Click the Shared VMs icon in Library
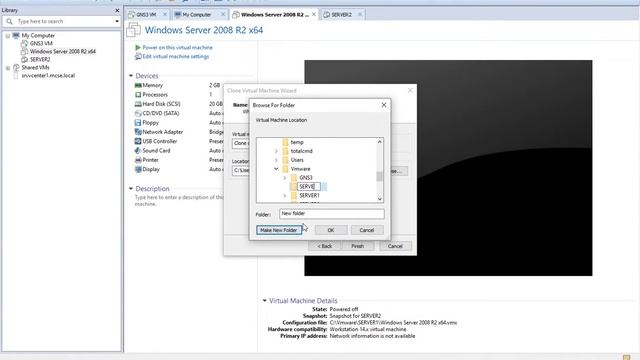640x360 pixels. (x=16, y=68)
